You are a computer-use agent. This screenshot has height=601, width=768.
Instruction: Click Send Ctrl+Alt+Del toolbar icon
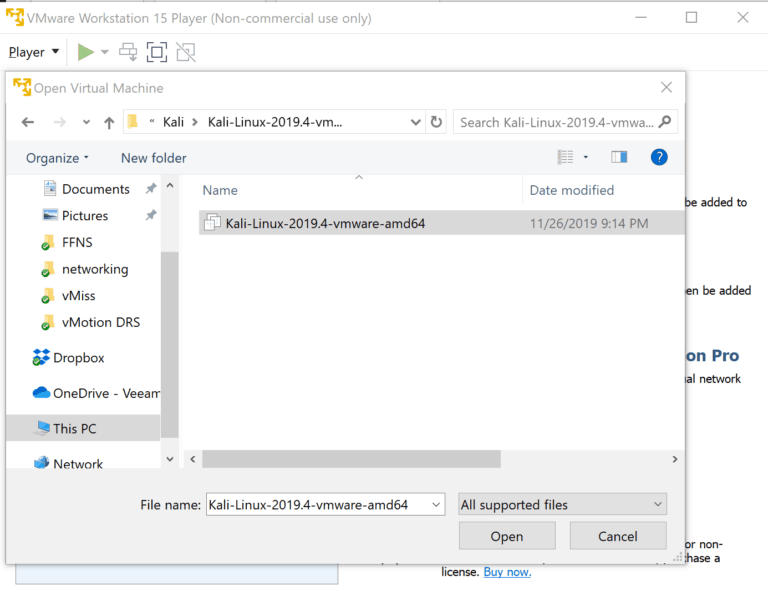[x=128, y=52]
